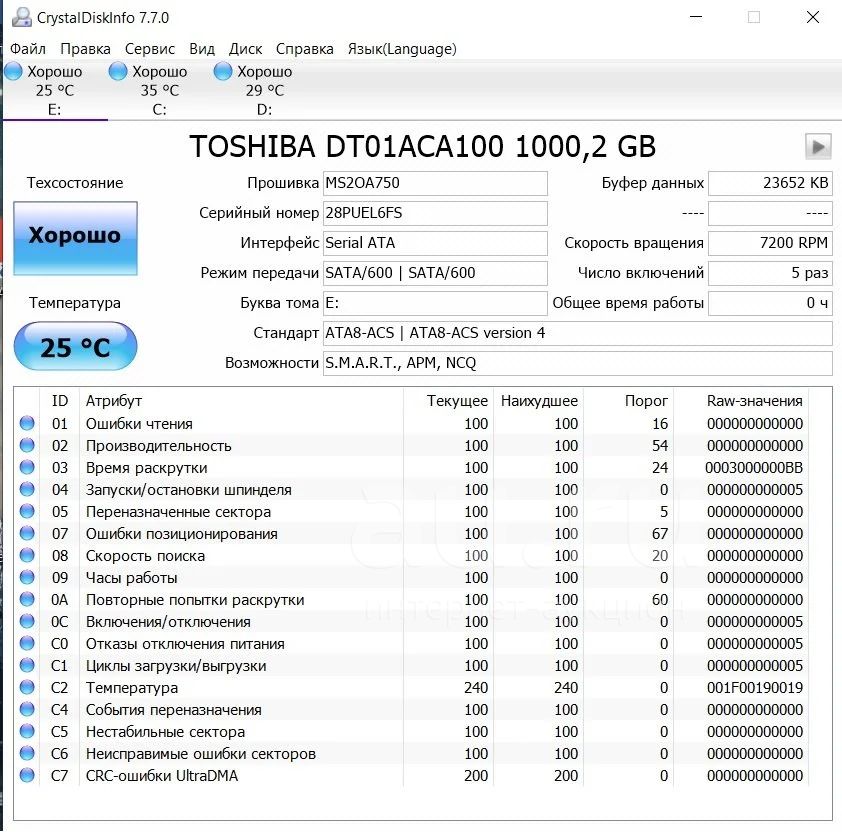Click the buffer size value 23652 KB
The width and height of the screenshot is (842, 835).
pos(770,183)
